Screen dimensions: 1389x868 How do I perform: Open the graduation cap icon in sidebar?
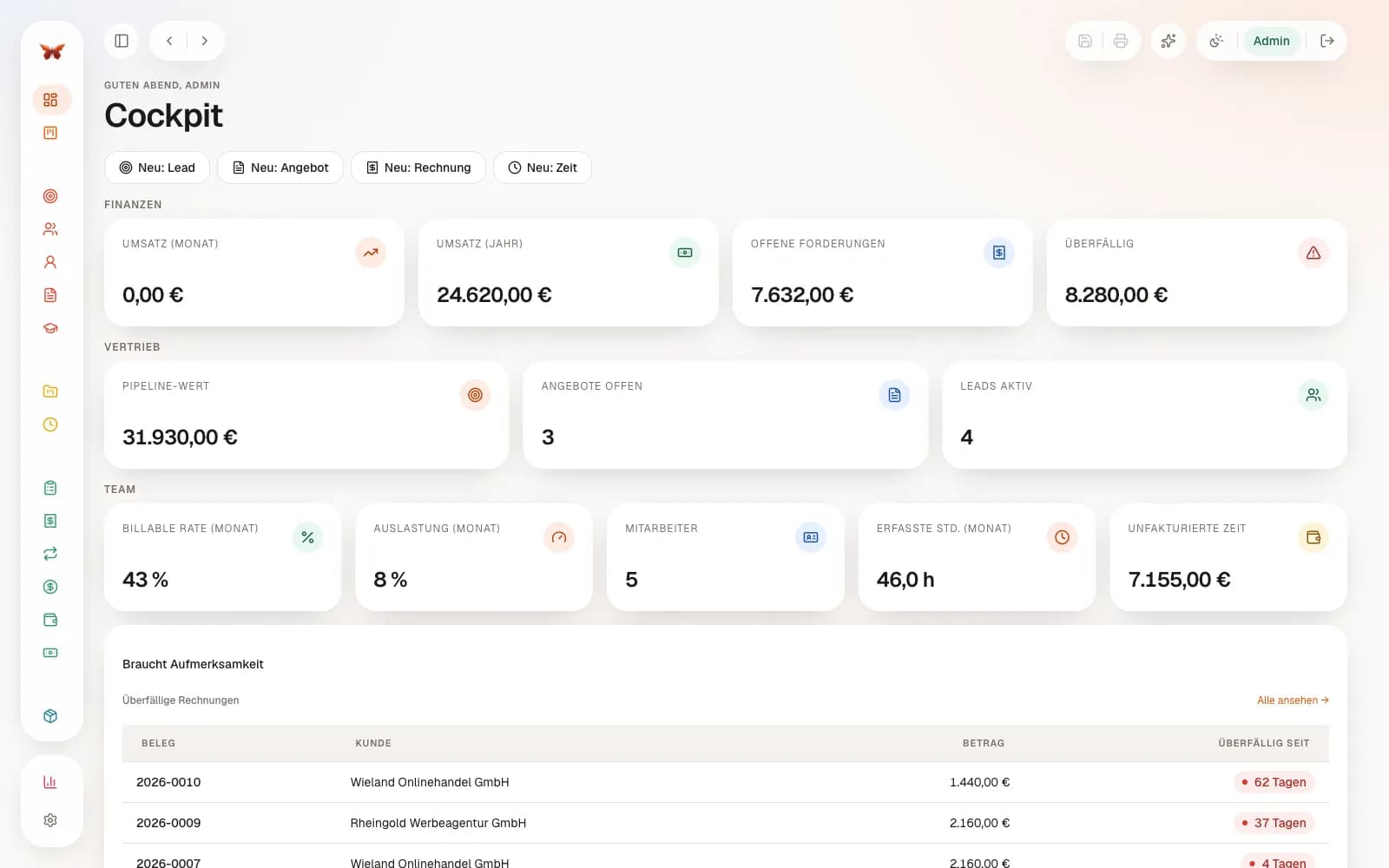(x=50, y=328)
